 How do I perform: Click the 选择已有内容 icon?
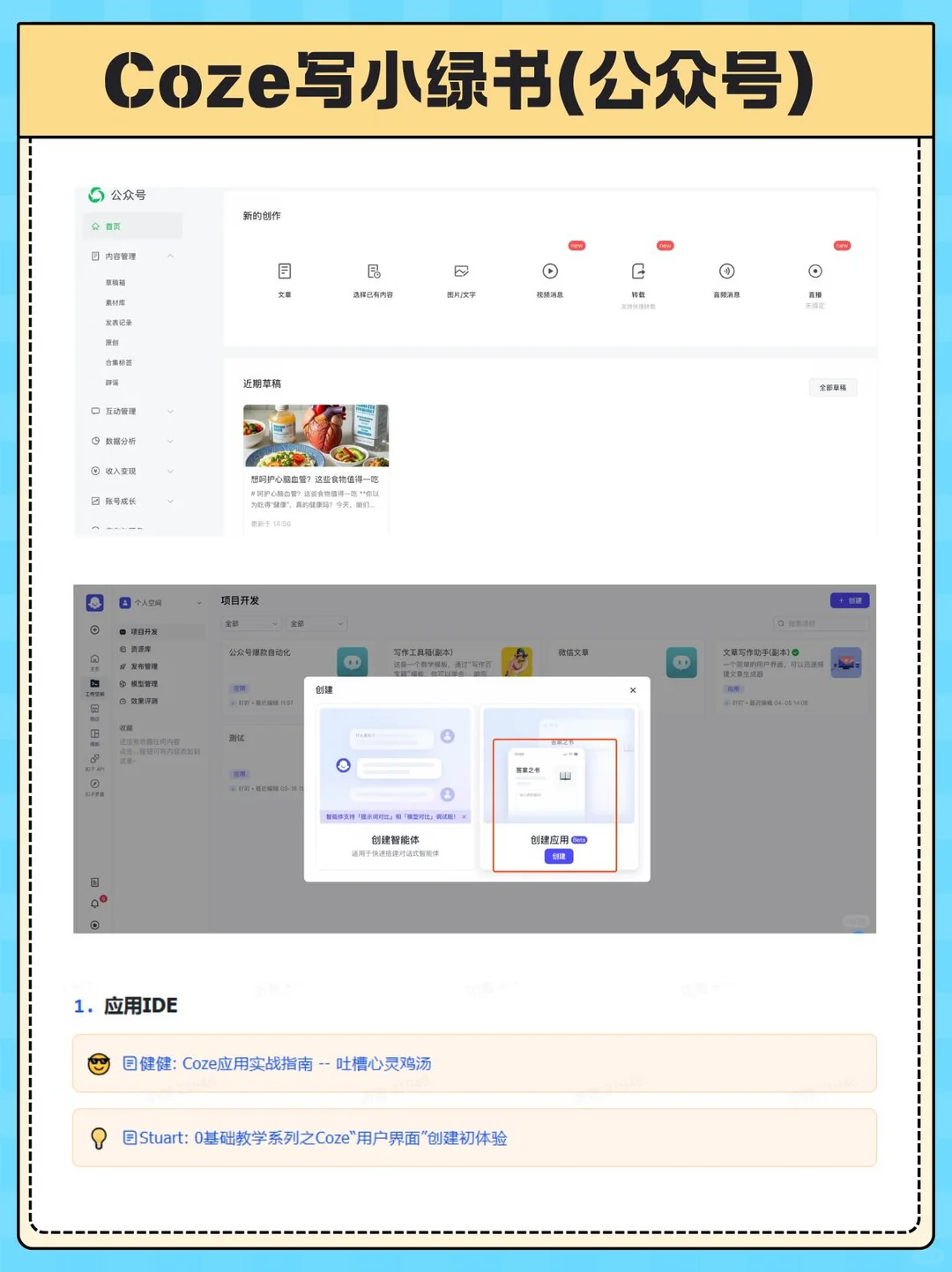click(373, 271)
